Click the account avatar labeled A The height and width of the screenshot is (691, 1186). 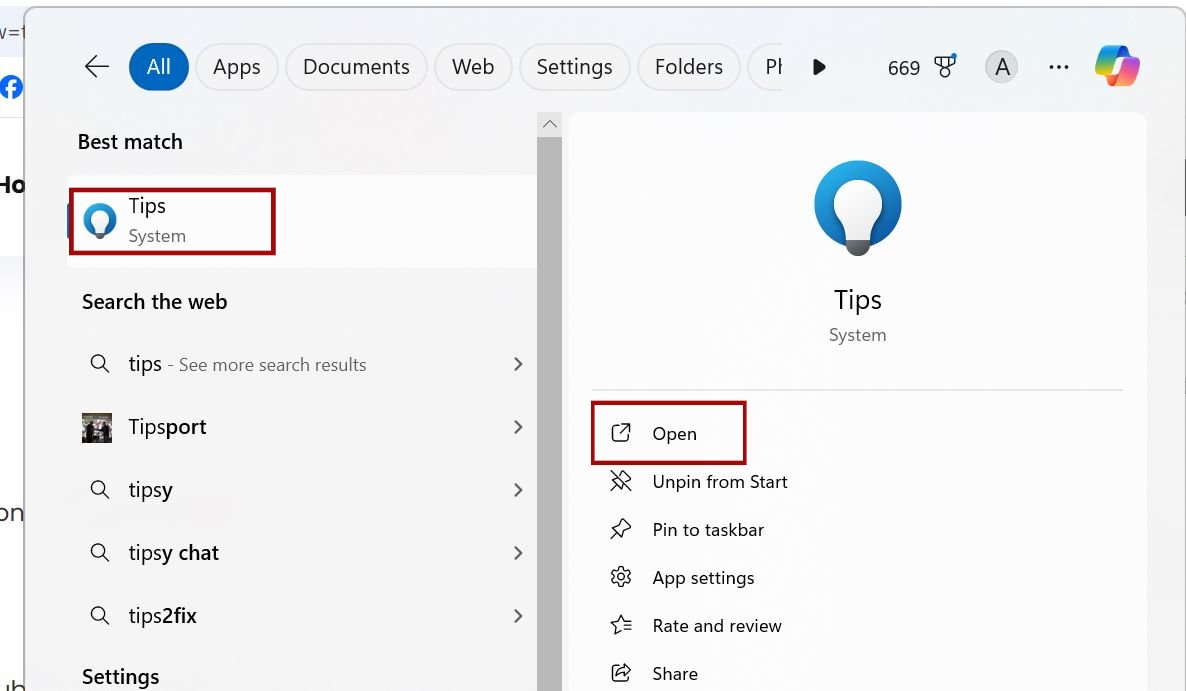pyautogui.click(x=1002, y=67)
